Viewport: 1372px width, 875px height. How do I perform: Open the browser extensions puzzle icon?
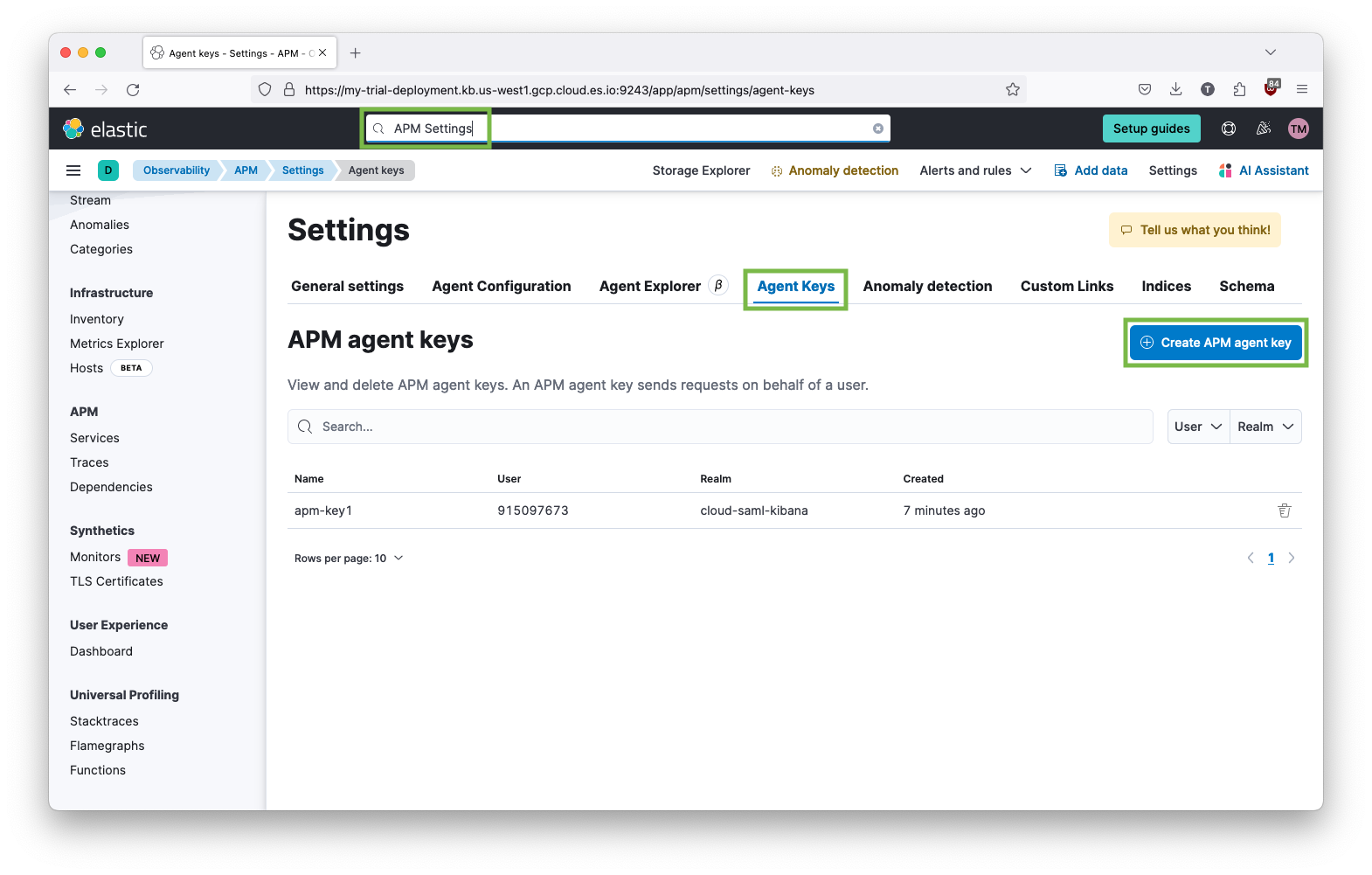tap(1239, 89)
